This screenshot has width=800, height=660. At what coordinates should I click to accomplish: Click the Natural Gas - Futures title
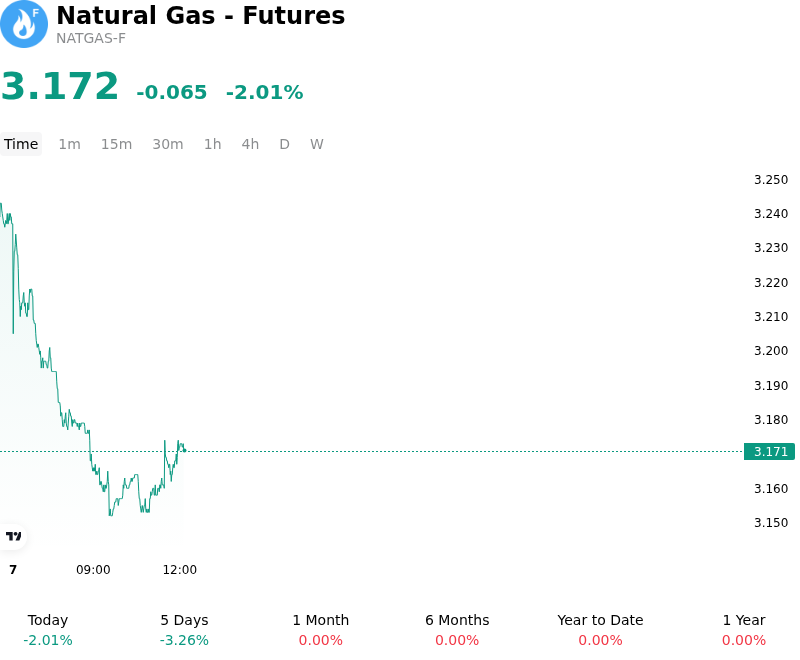[201, 15]
